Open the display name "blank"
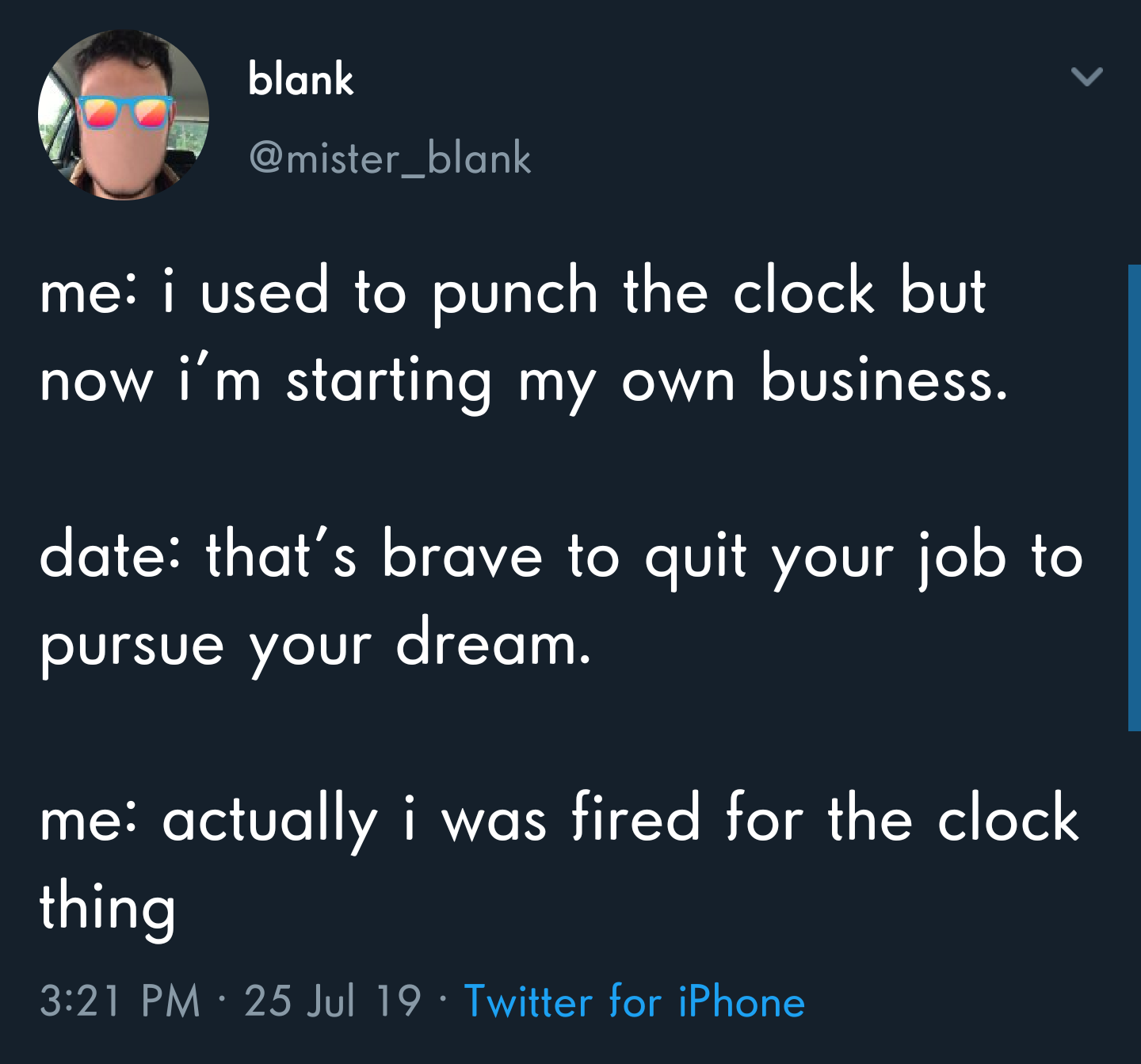Screen dimensions: 1141x1064 (x=300, y=79)
